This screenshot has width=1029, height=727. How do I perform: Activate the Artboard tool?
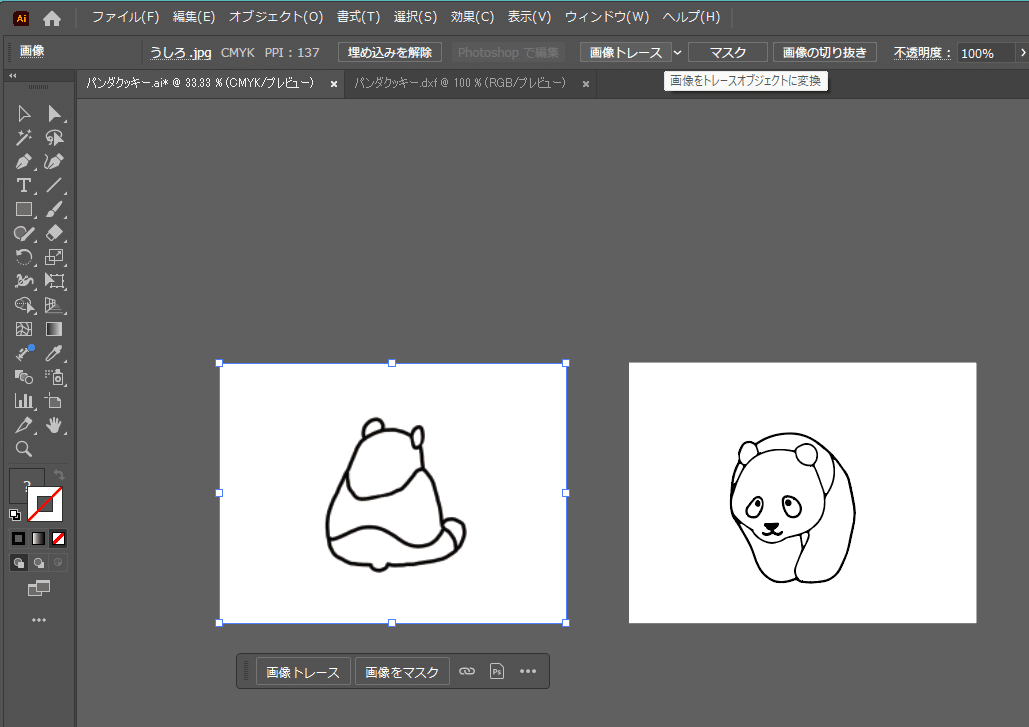click(x=54, y=401)
